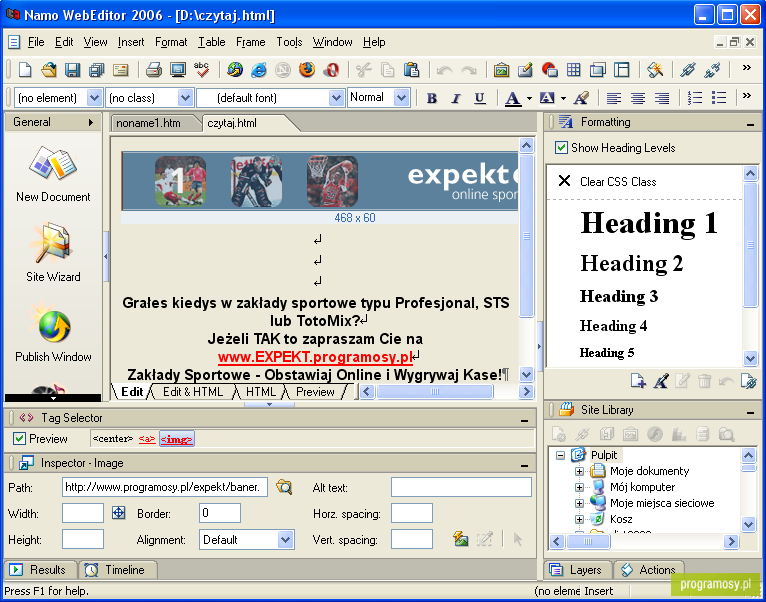Viewport: 766px width, 602px height.
Task: Click the open folder toolbar icon
Action: pyautogui.click(x=48, y=70)
